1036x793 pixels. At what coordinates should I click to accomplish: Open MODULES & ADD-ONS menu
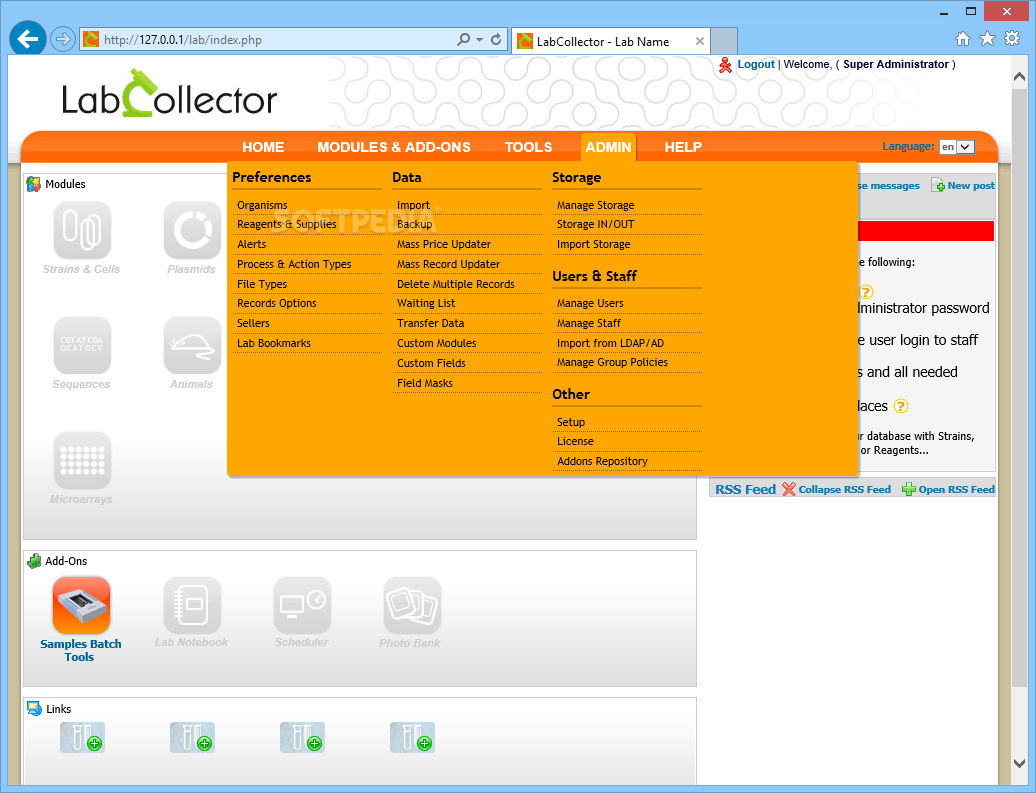tap(394, 147)
